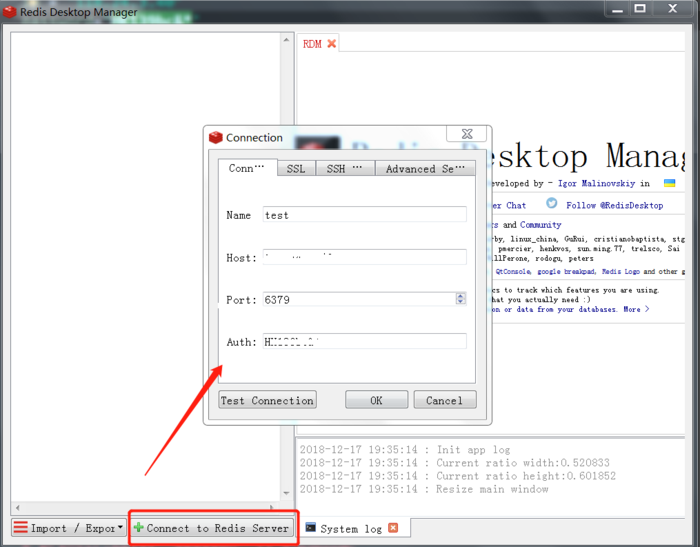
Task: Switch to the SSH tab
Action: pyautogui.click(x=345, y=169)
